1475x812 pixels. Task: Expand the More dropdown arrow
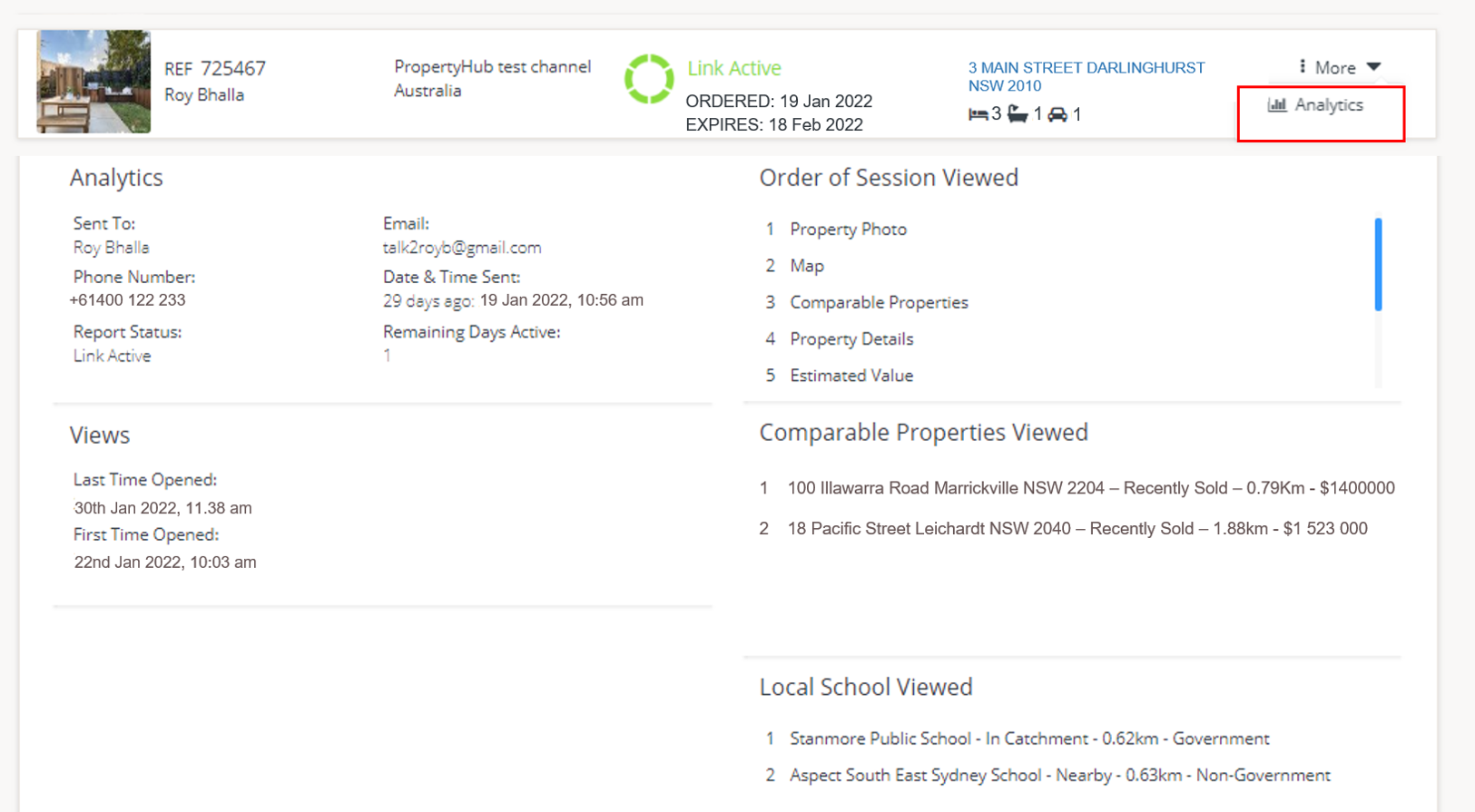[x=1373, y=67]
